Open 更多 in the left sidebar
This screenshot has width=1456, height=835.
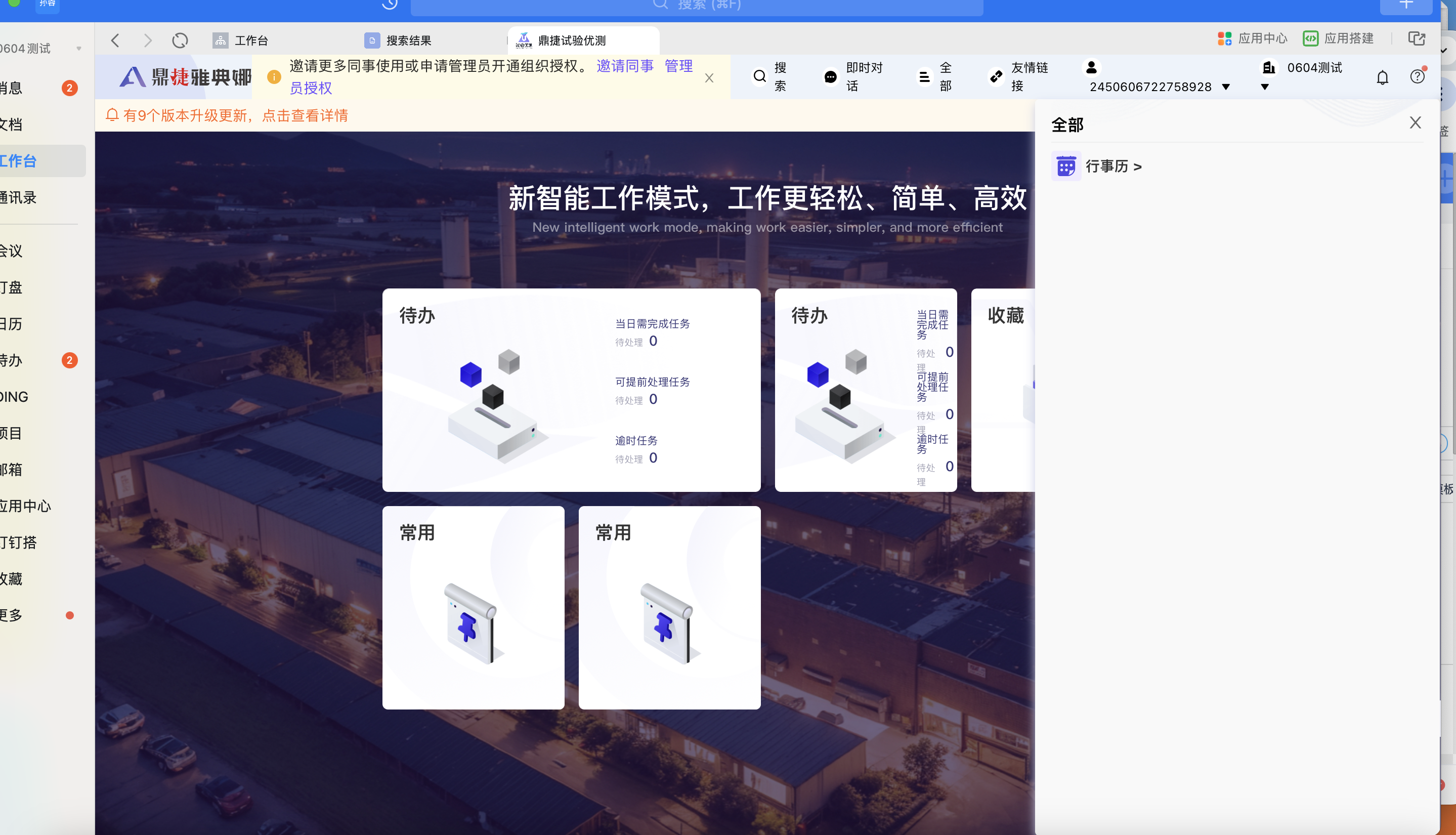coord(39,615)
